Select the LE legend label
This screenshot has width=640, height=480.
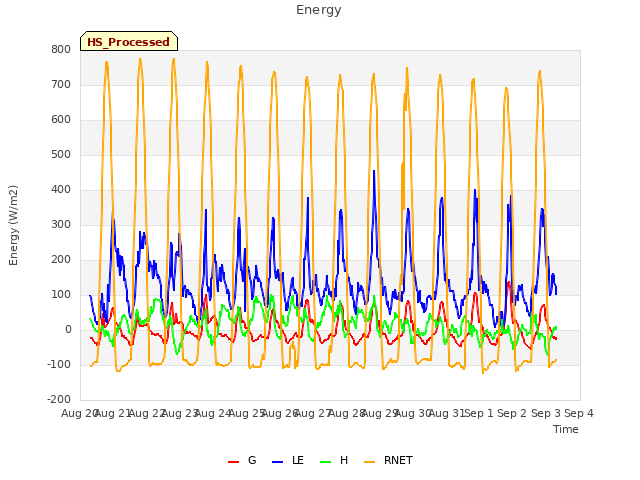point(298,460)
